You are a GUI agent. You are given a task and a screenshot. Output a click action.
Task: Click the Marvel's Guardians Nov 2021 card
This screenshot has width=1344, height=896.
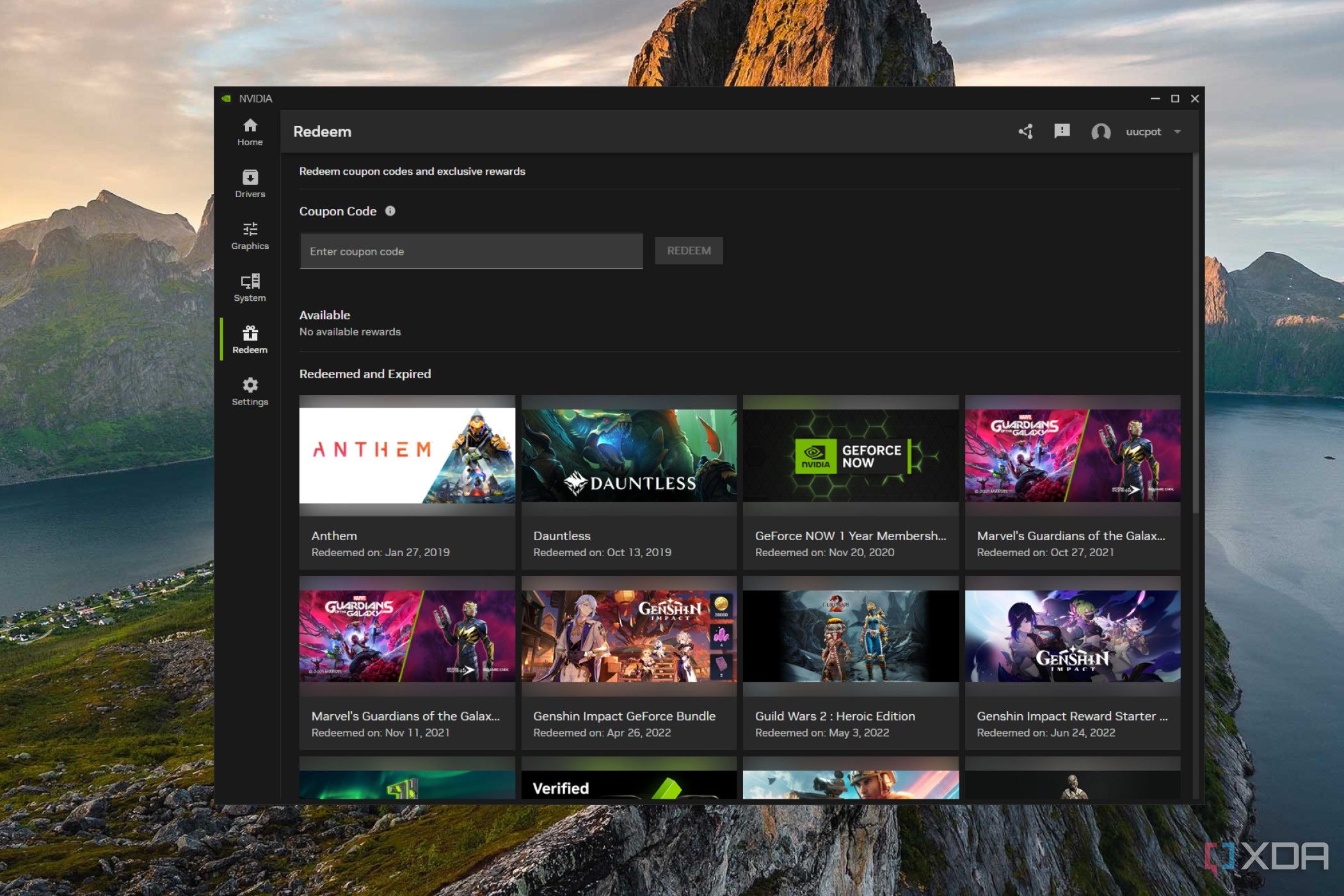(409, 670)
